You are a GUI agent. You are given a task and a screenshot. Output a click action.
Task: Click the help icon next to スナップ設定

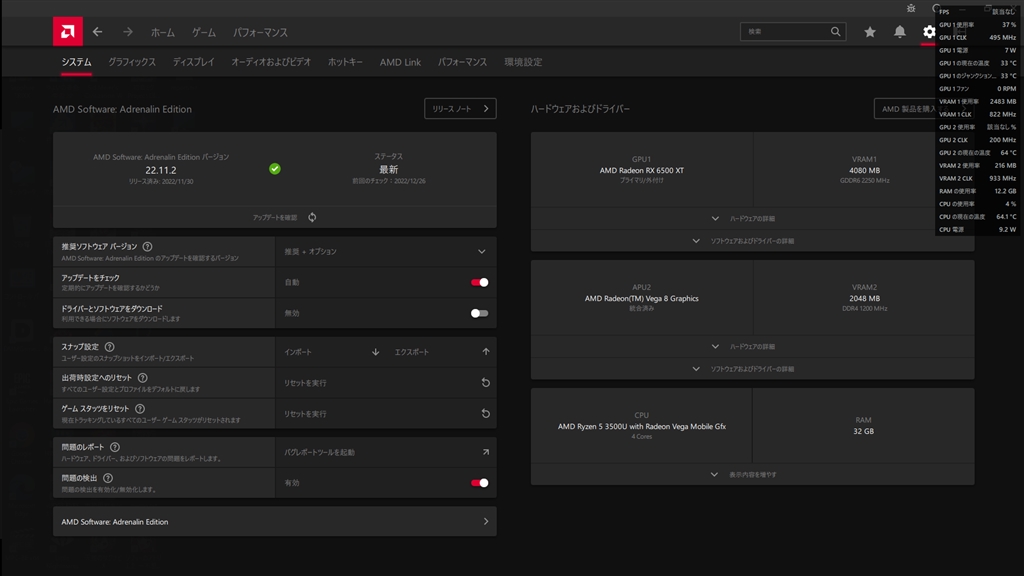110,347
